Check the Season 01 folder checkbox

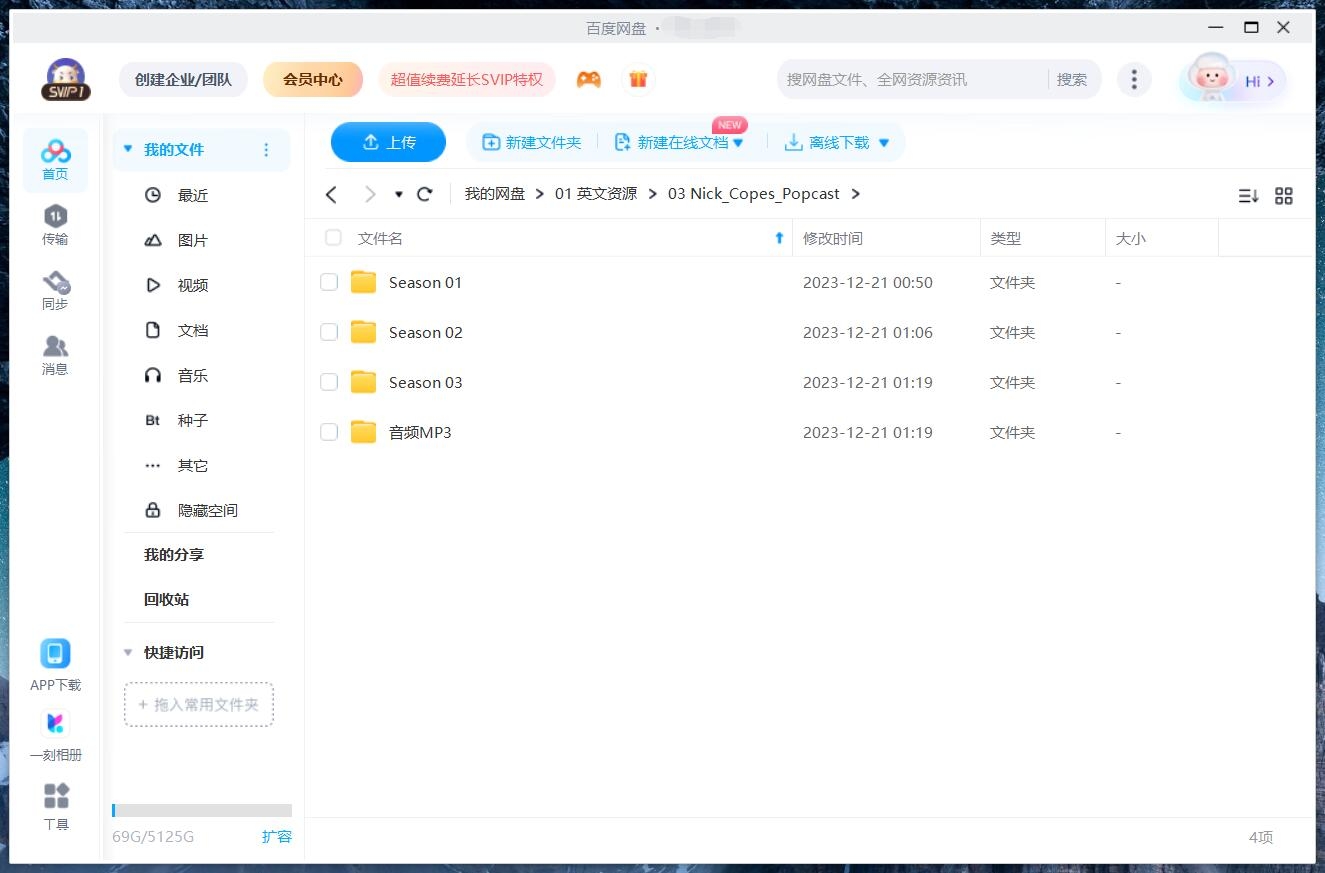[329, 283]
